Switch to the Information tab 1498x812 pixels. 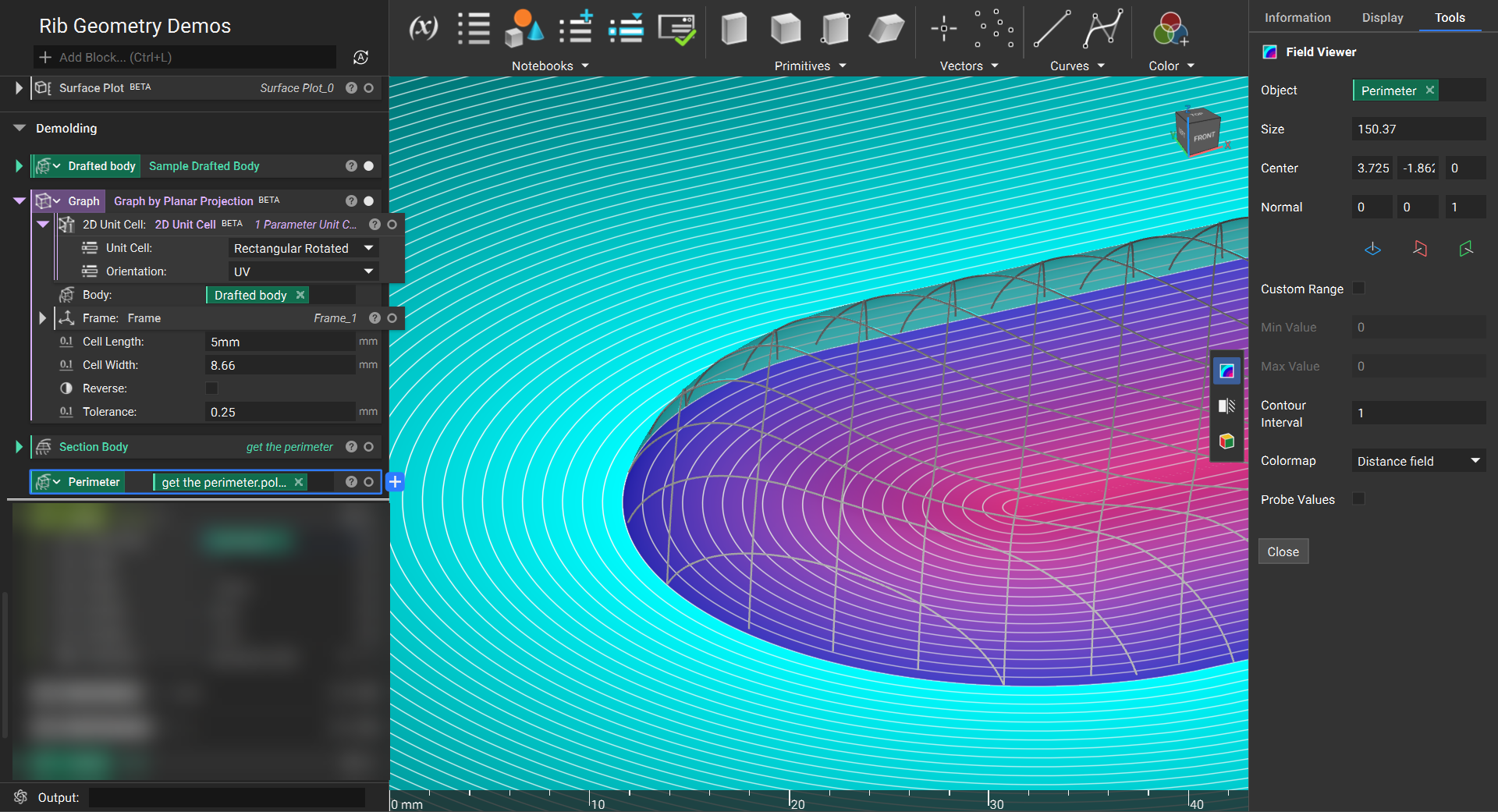click(1297, 17)
